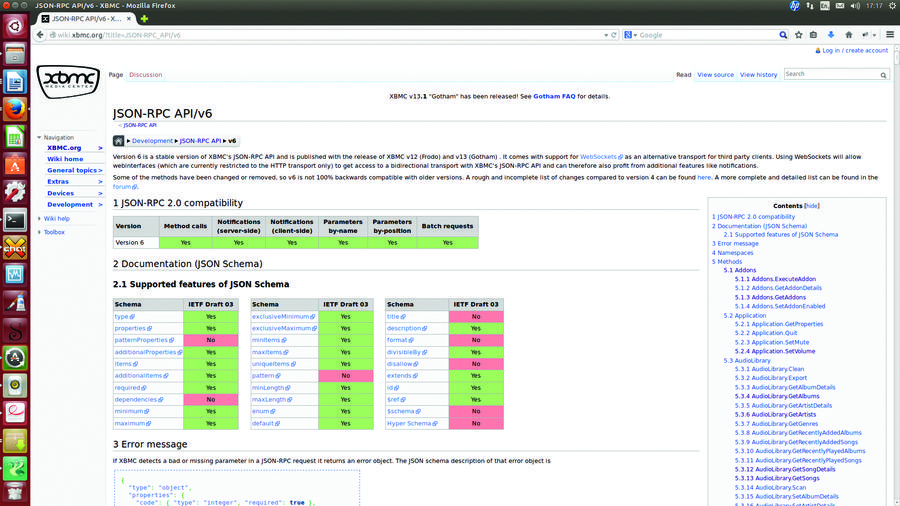
Task: Hide the Contents table via hide link
Action: click(812, 205)
